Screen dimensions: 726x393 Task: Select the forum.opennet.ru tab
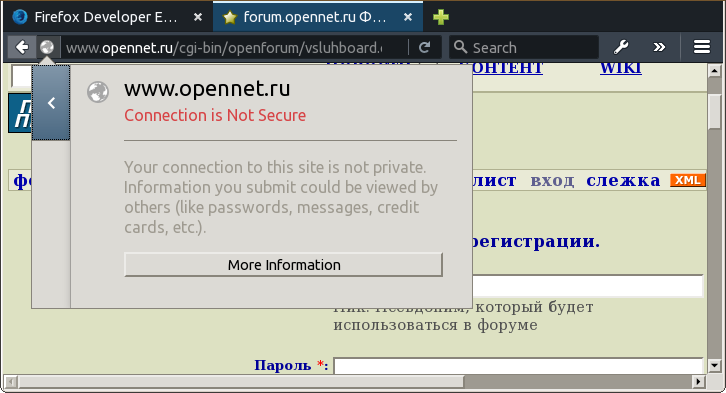pyautogui.click(x=318, y=17)
